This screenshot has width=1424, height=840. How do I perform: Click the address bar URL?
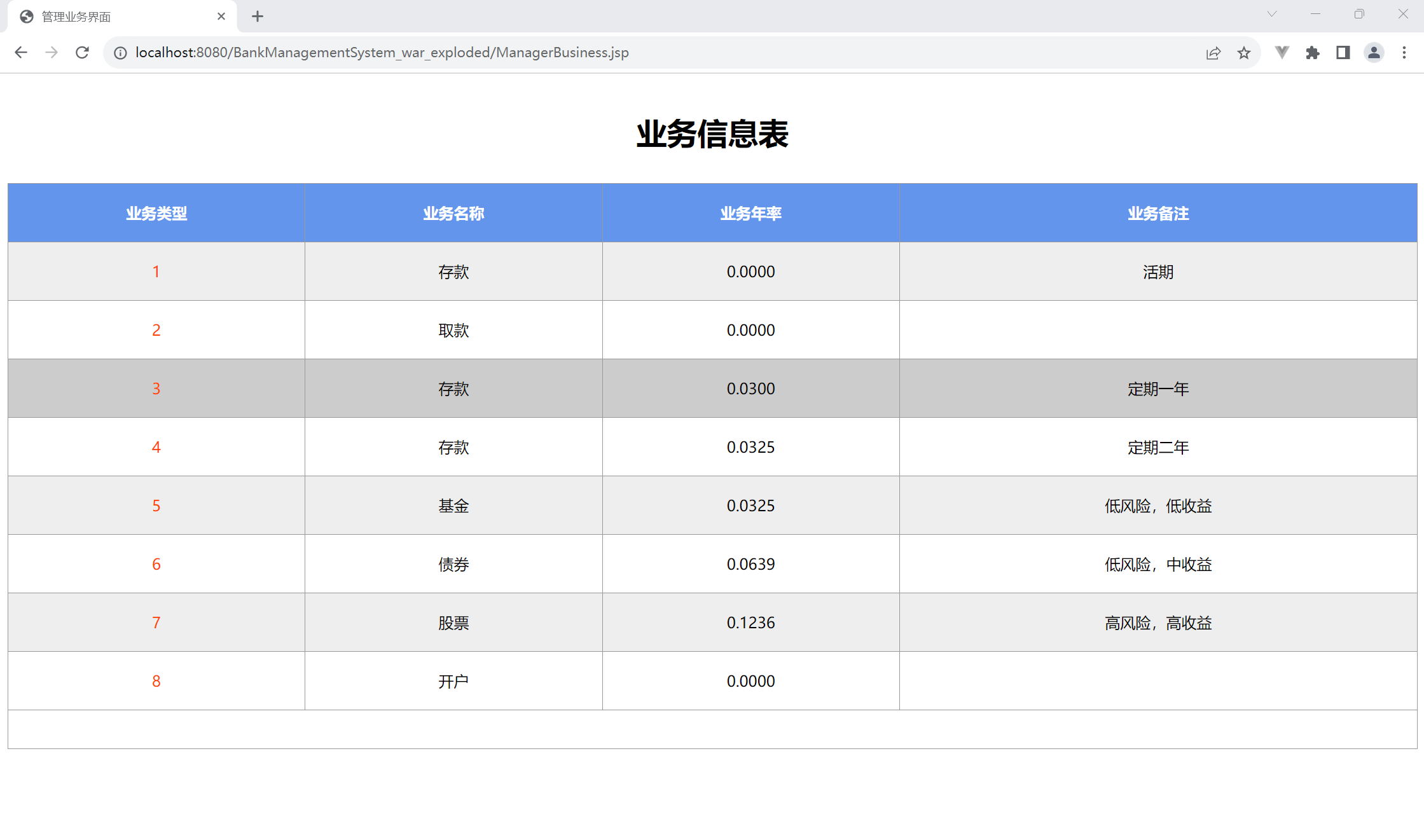coord(382,53)
